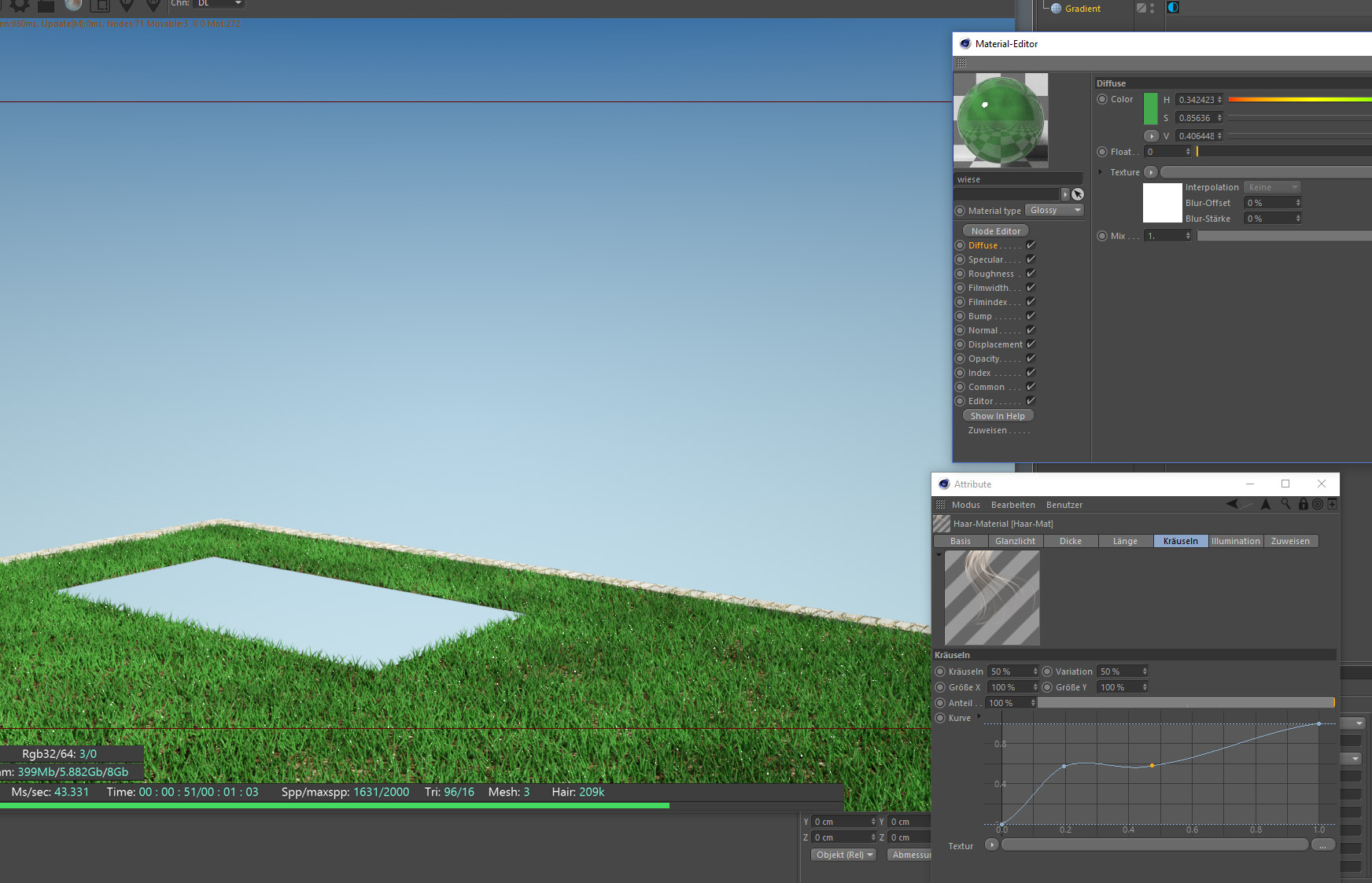Click the Node Editor button
The height and width of the screenshot is (883, 1372).
(996, 231)
